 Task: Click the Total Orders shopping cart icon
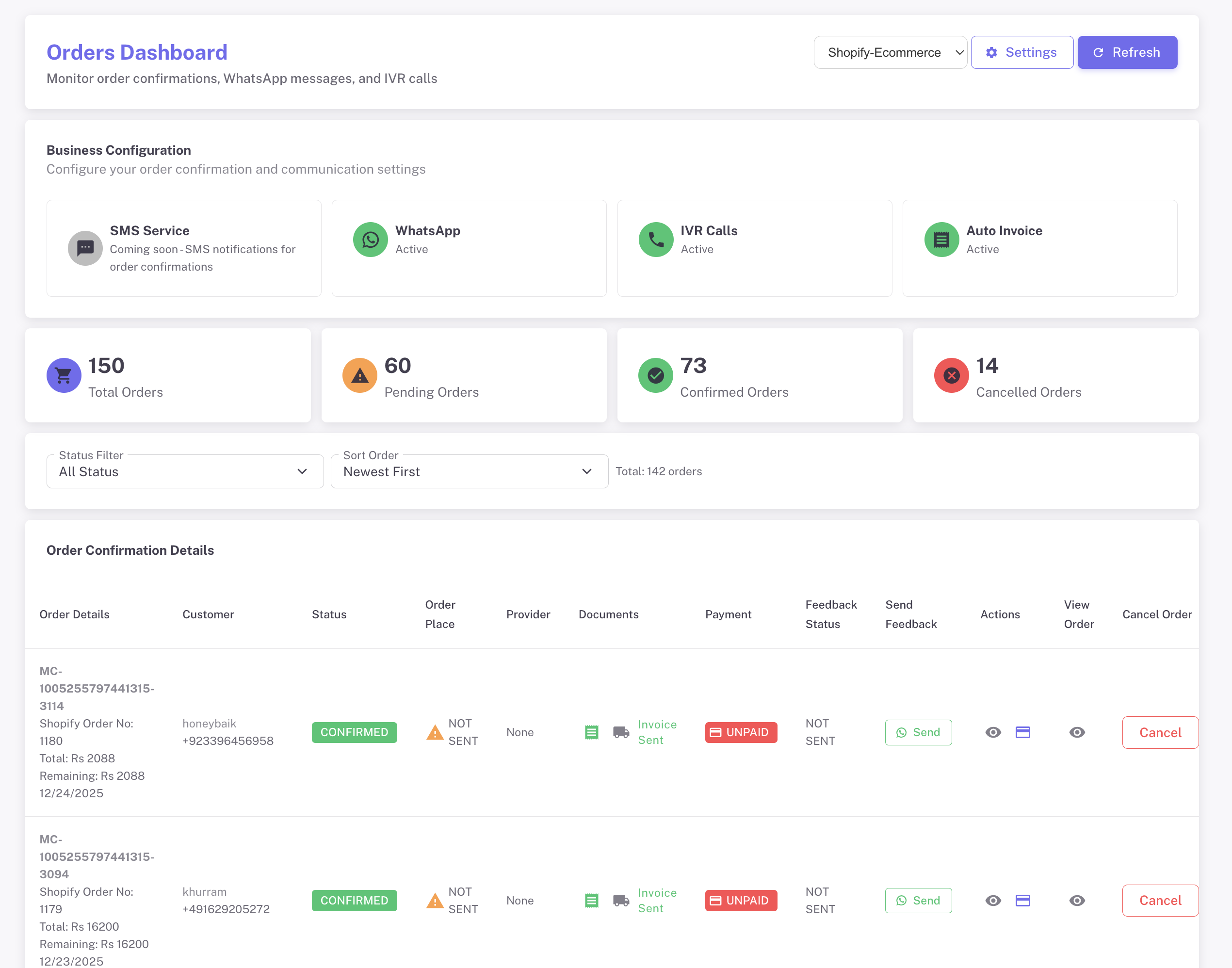[64, 375]
